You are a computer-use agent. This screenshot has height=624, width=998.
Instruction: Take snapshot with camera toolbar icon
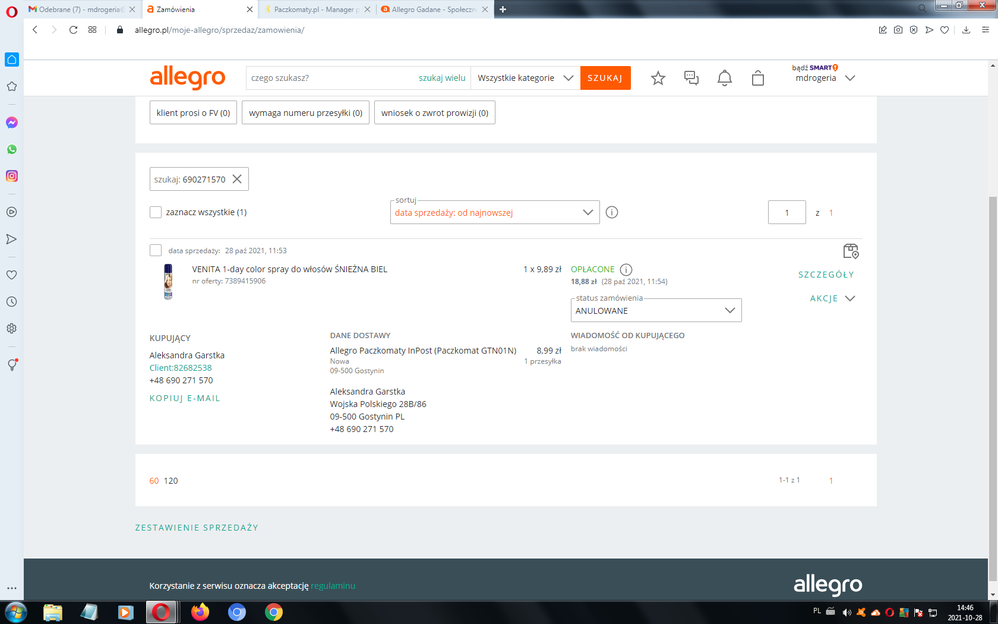pos(898,30)
